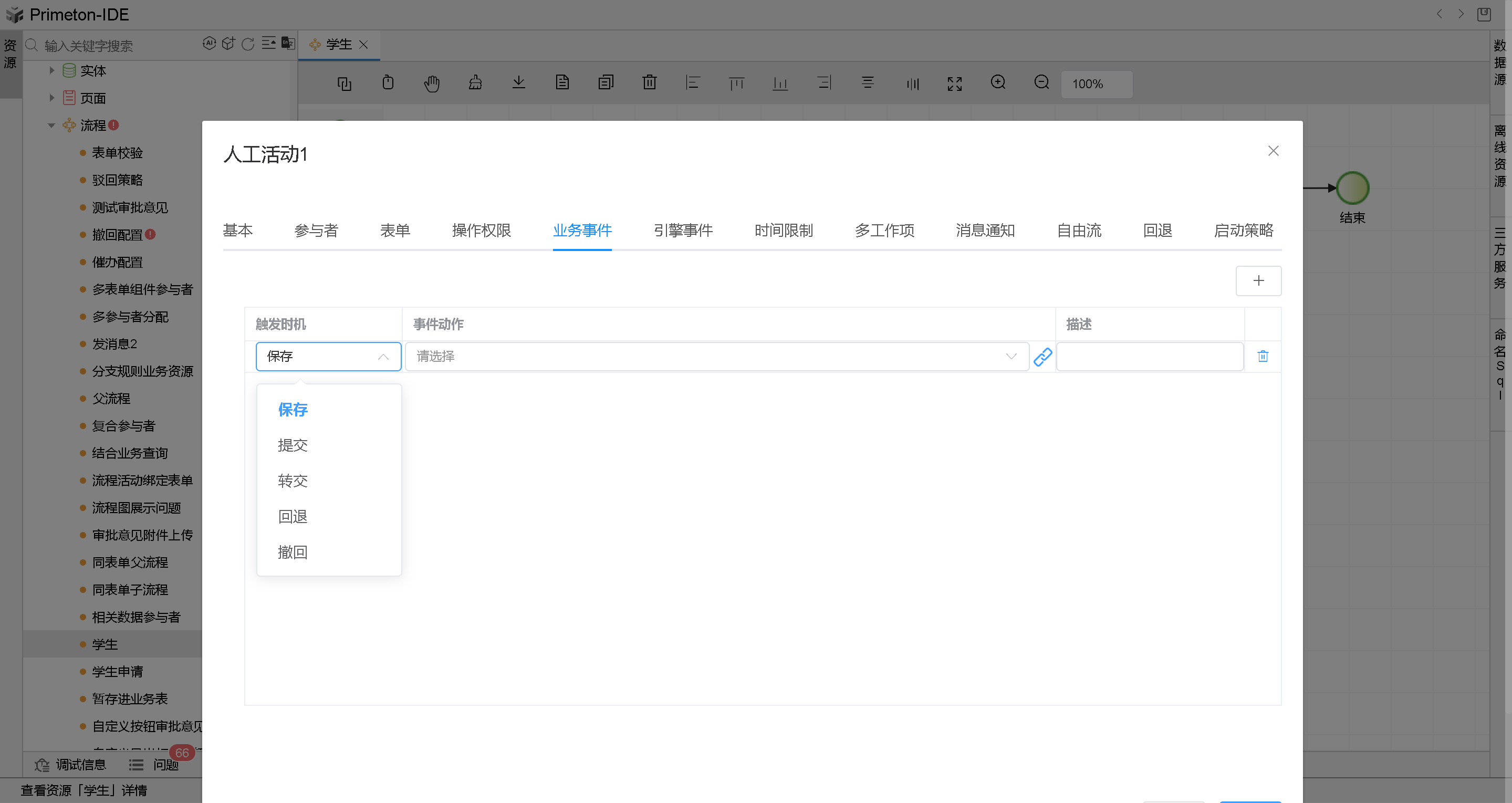Click the download import icon in toolbar

(x=518, y=83)
